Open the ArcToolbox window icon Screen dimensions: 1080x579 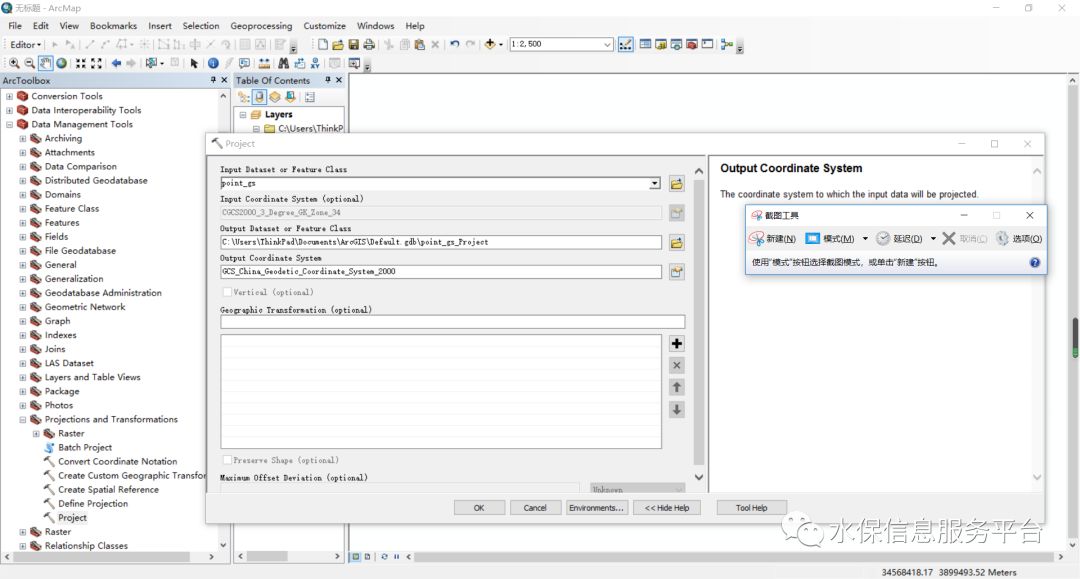pos(692,45)
